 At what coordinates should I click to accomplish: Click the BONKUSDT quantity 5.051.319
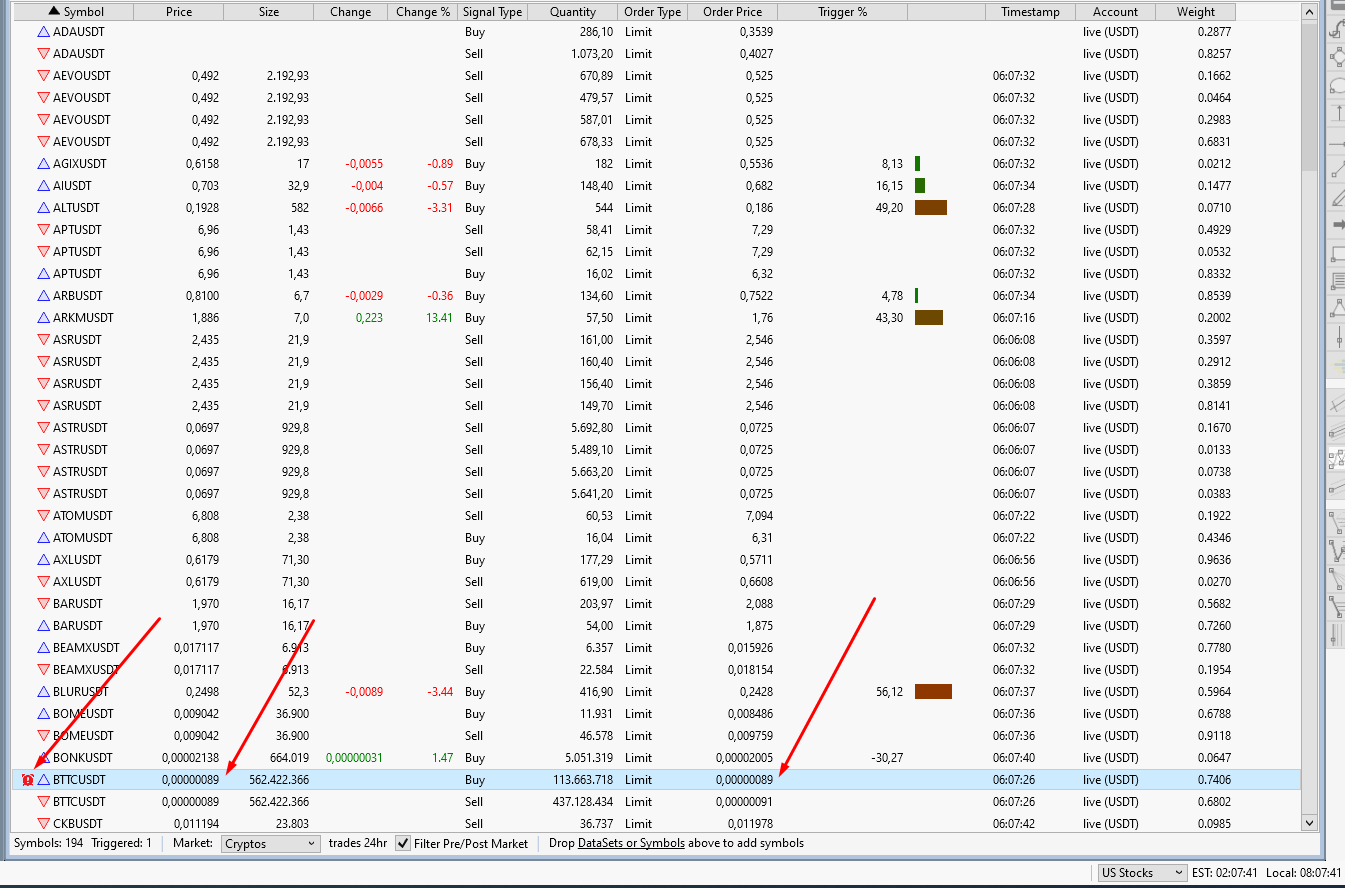589,758
